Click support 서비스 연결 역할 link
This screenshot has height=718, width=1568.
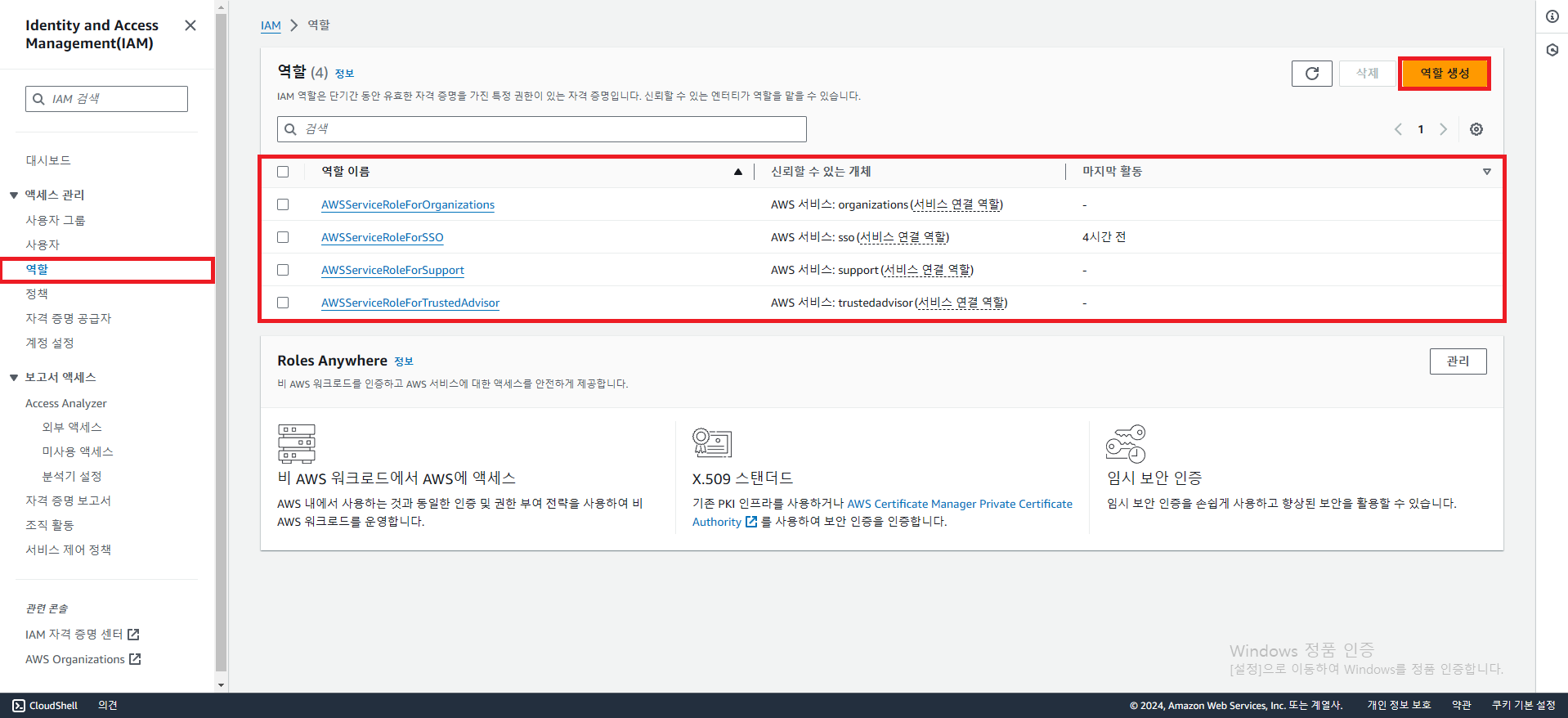tap(927, 270)
